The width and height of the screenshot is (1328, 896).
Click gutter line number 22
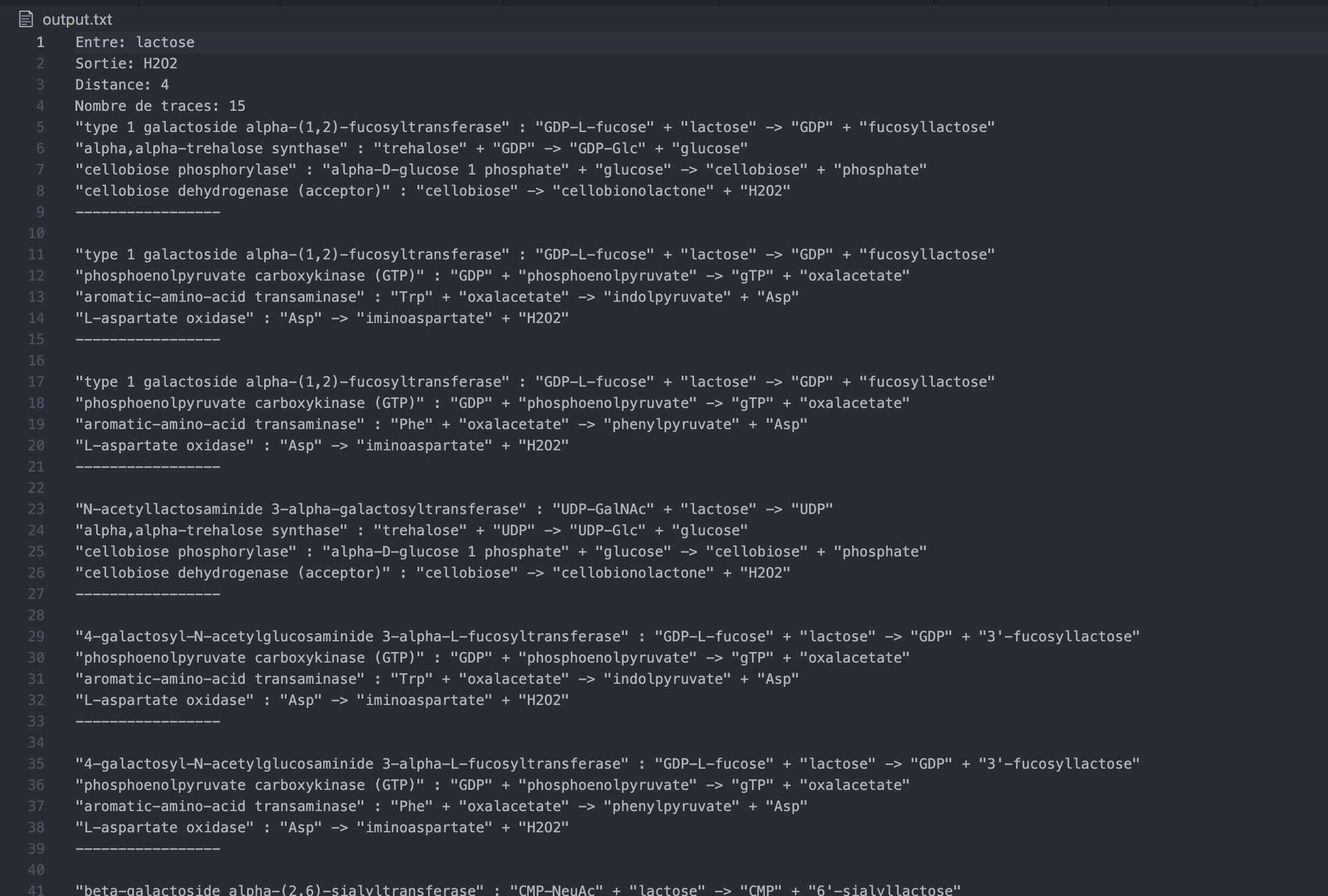(36, 488)
